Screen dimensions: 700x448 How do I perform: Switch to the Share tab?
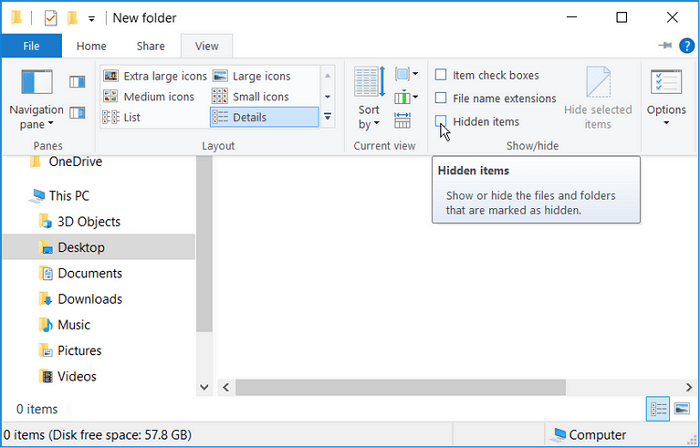point(151,46)
